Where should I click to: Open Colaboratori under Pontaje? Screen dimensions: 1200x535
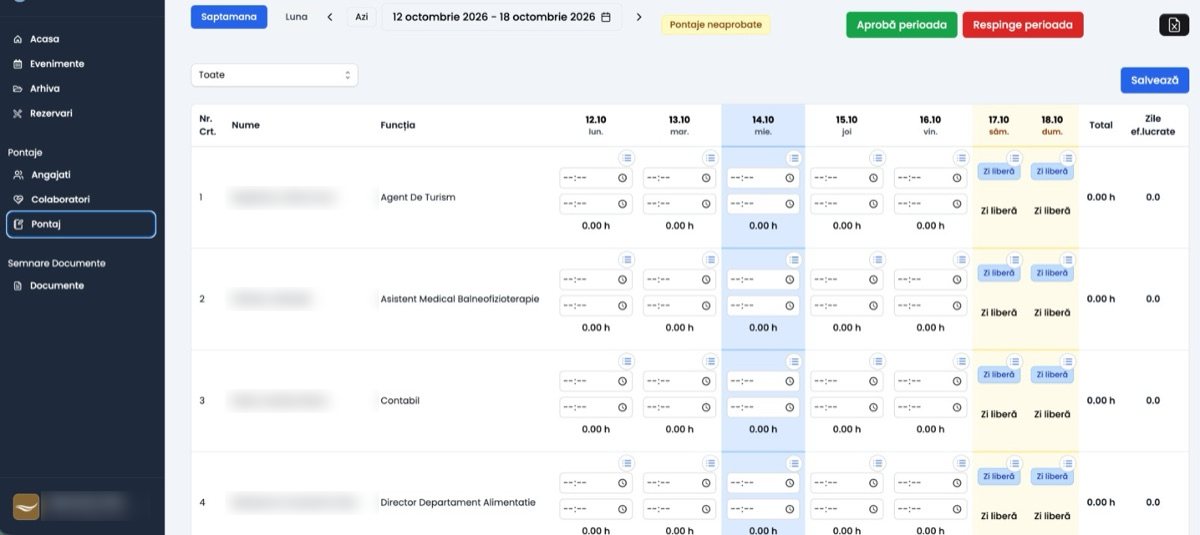click(x=60, y=200)
